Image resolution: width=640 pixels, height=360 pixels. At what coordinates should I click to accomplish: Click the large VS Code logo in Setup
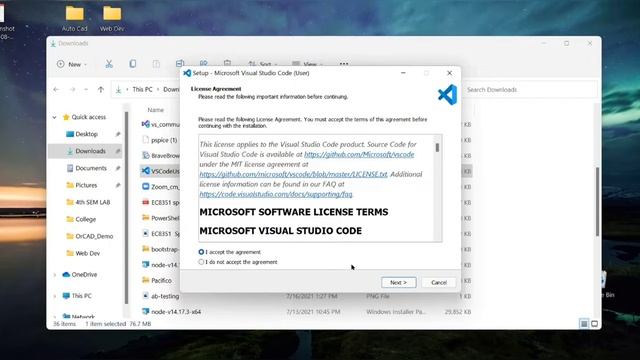[447, 95]
